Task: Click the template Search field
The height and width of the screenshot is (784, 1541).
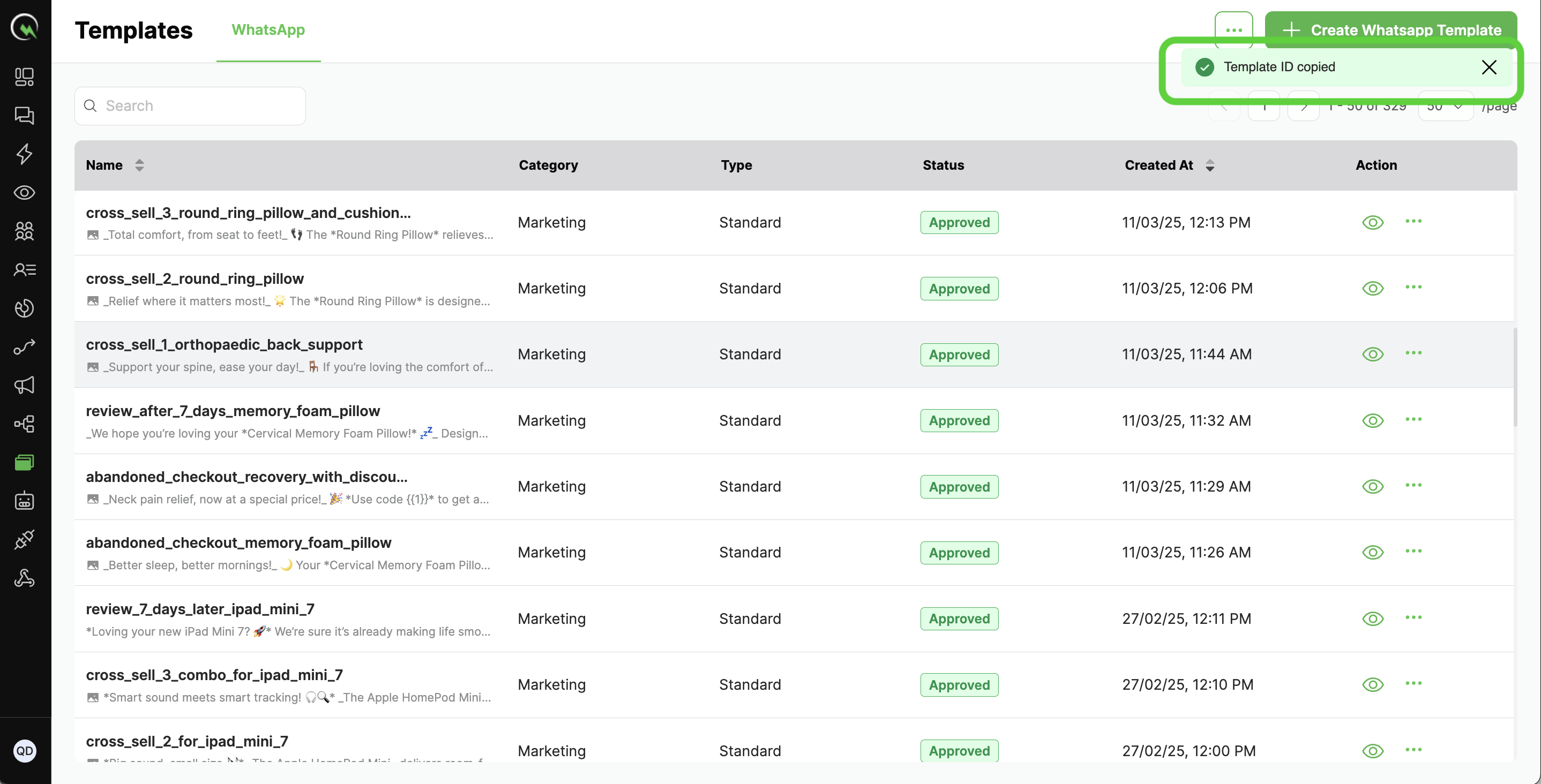Action: pyautogui.click(x=190, y=106)
